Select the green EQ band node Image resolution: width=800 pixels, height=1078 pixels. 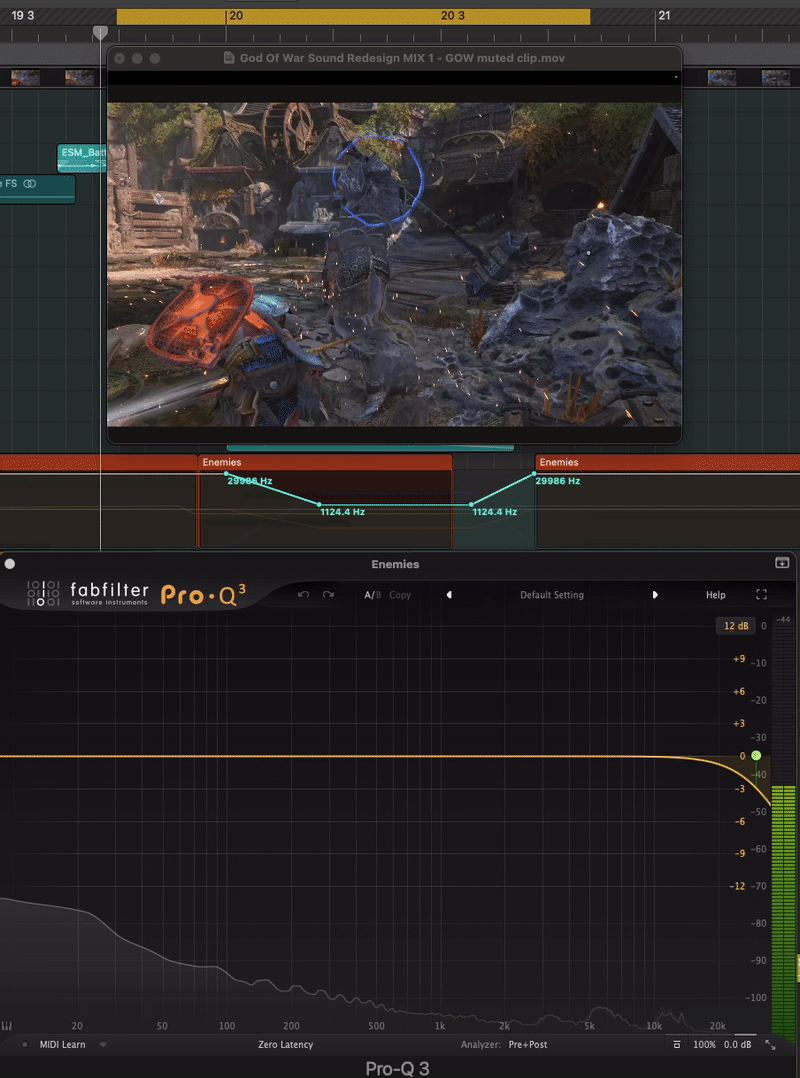pyautogui.click(x=756, y=756)
